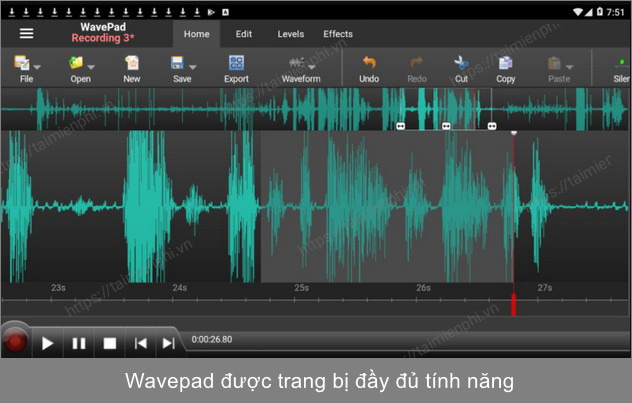Click the WavePad app title
The image size is (632, 403).
(103, 27)
